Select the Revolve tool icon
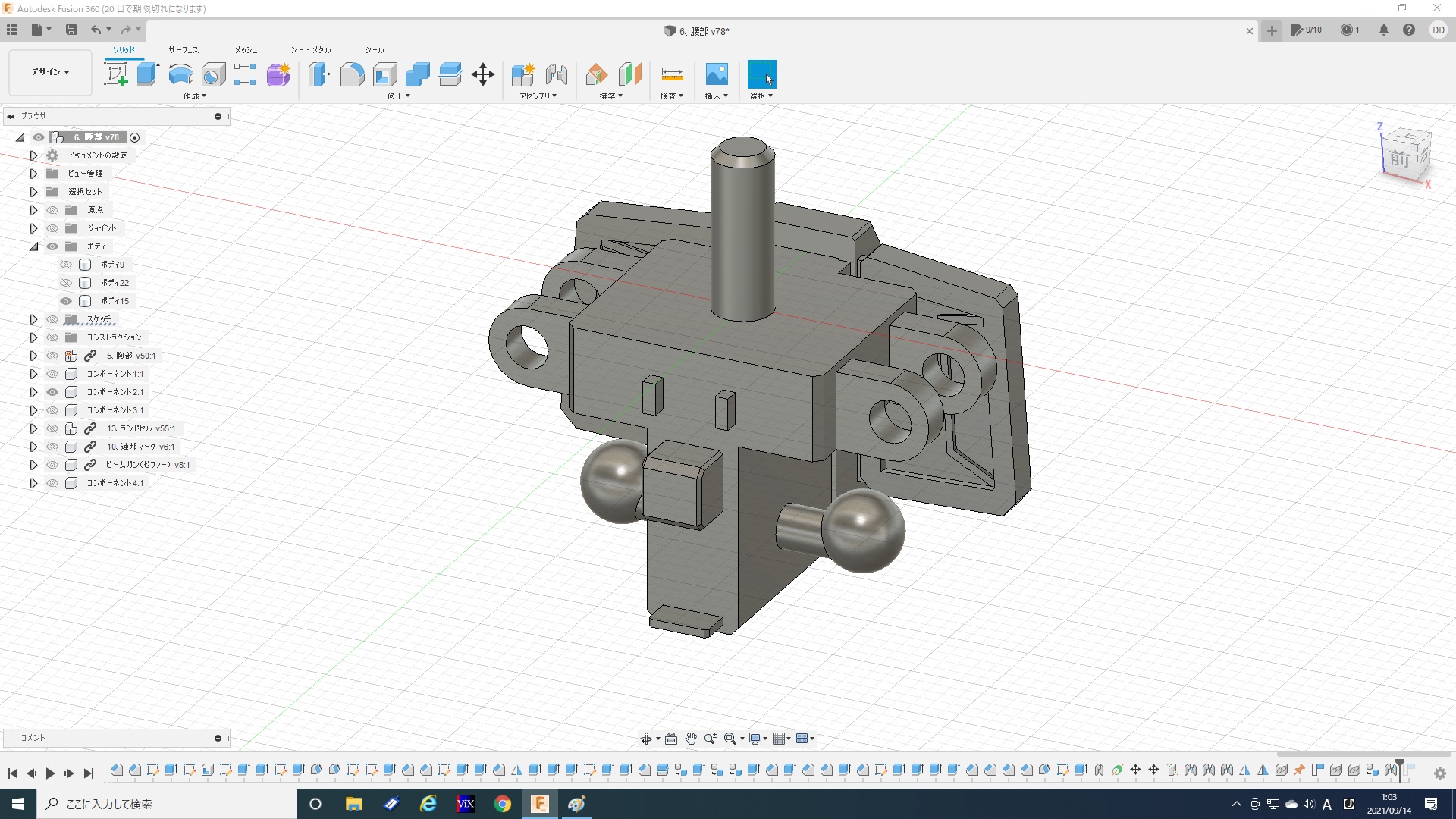 [180, 74]
